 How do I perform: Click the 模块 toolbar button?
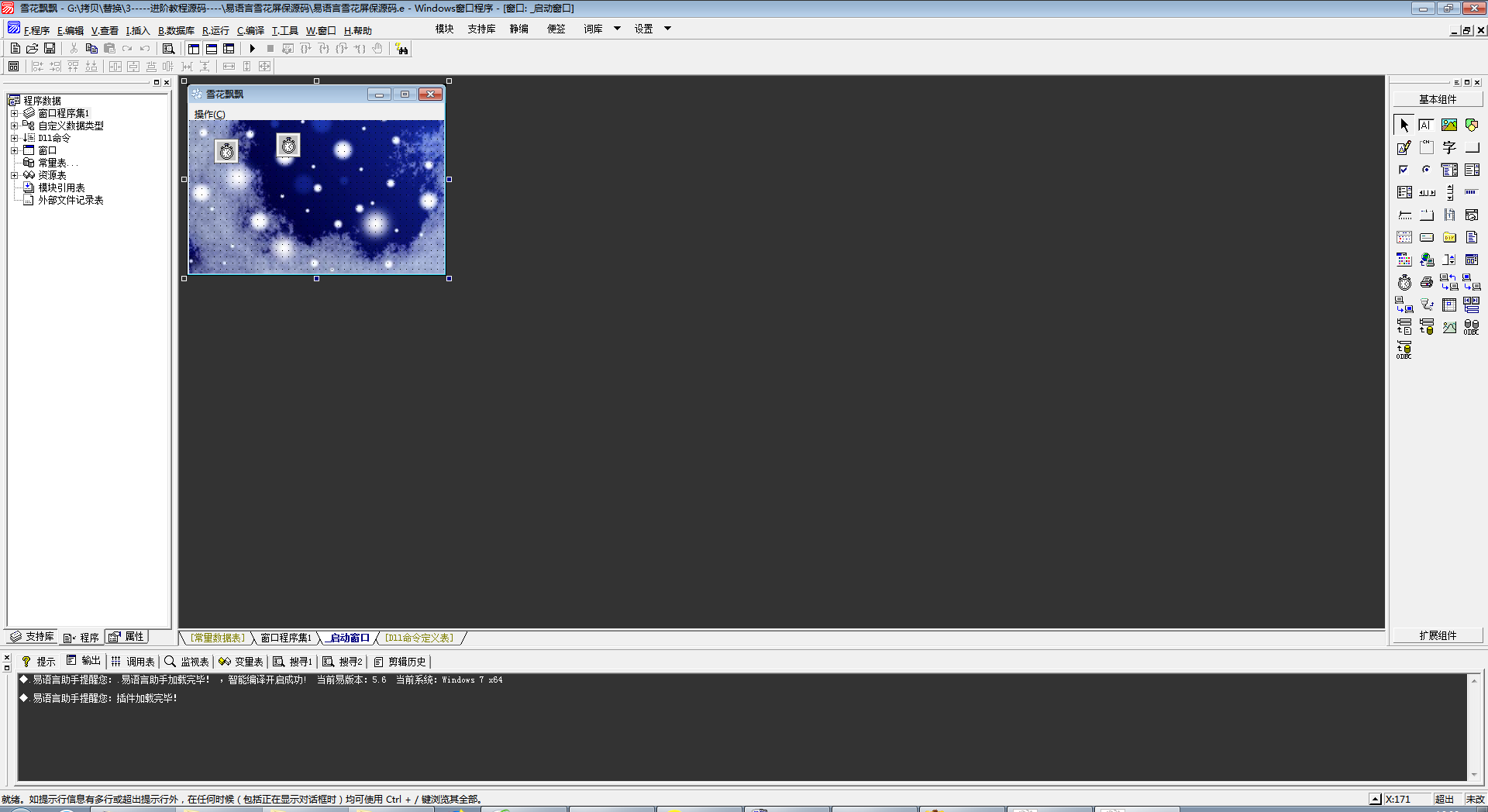click(x=444, y=29)
